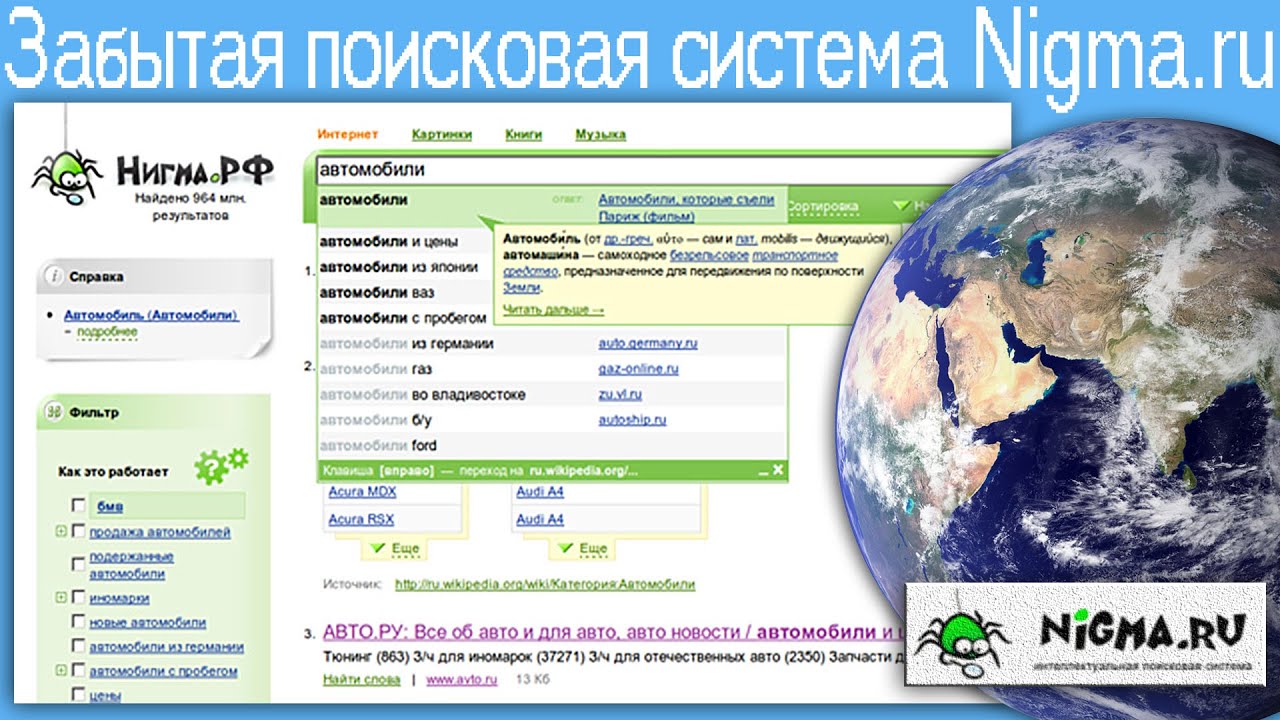Check the иномарки filter checkbox
Screen dimensions: 1280x720
78,597
